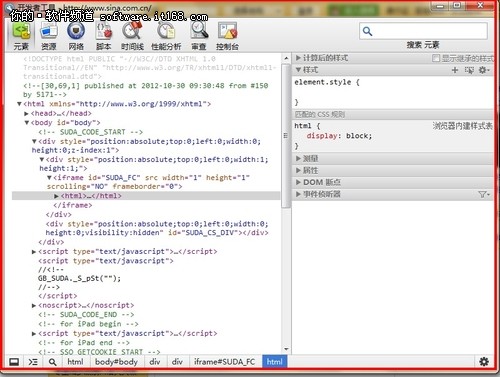Toggle element state icon in styles header
500x377 pixels.
[469, 70]
